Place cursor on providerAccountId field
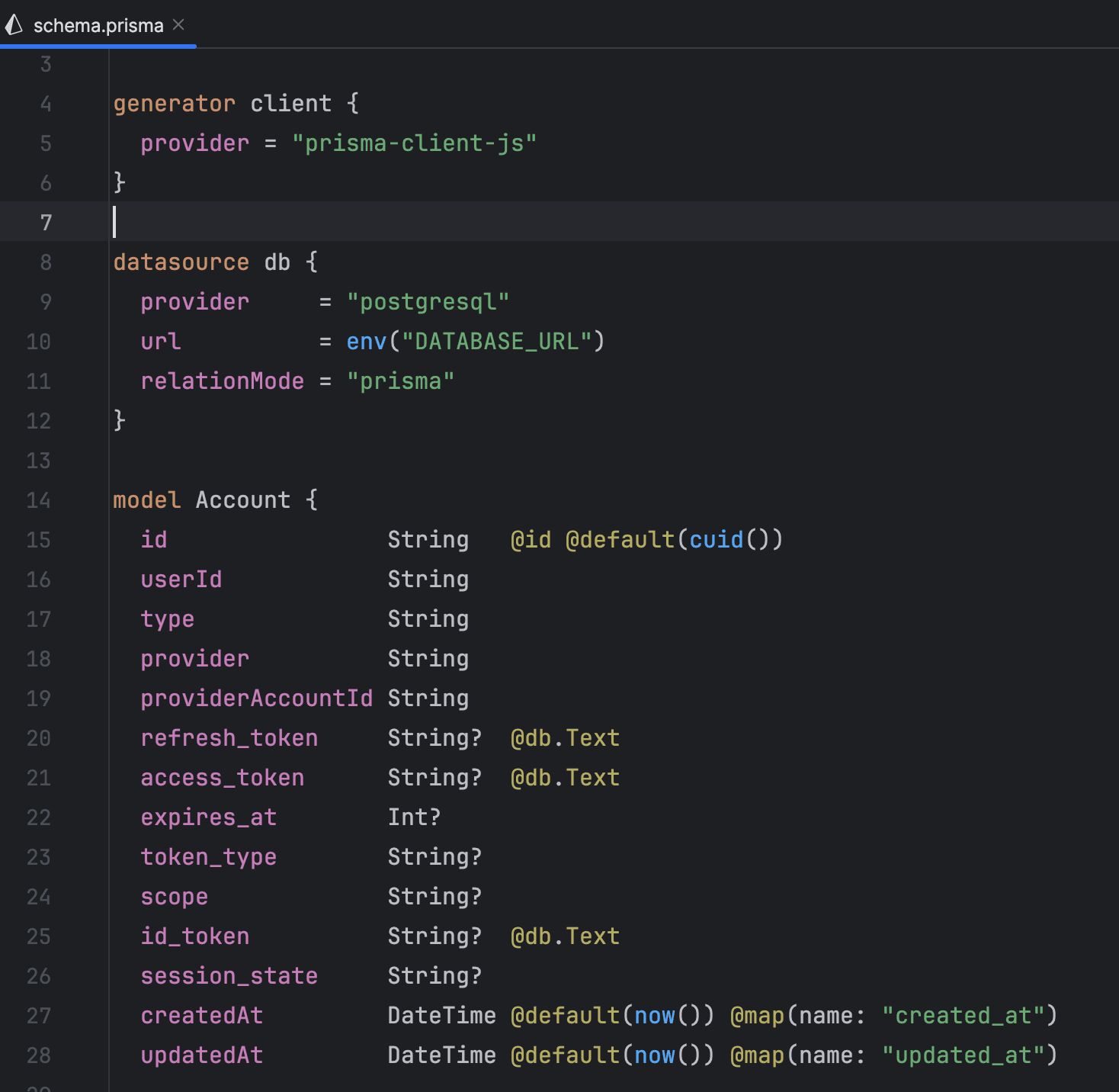Screen dimensions: 1119x1092 point(256,699)
